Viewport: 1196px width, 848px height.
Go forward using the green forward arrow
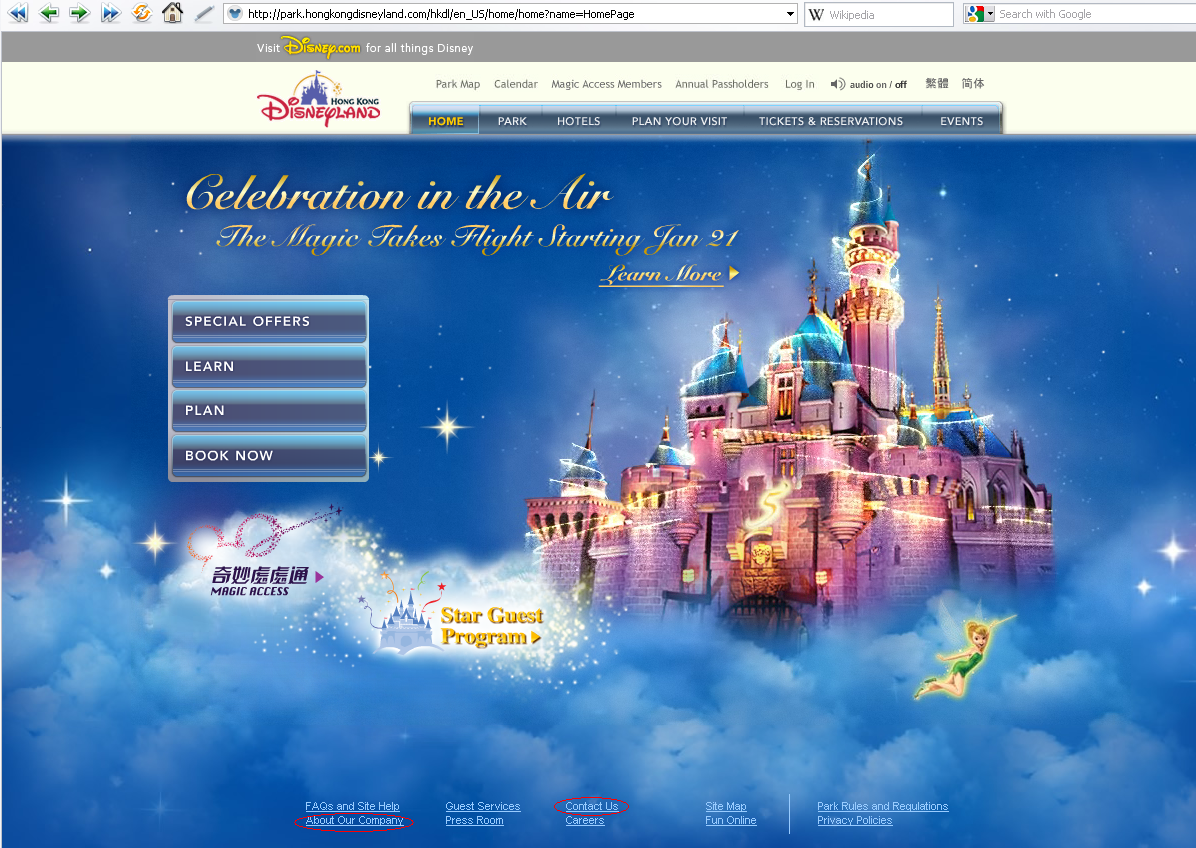pos(79,13)
